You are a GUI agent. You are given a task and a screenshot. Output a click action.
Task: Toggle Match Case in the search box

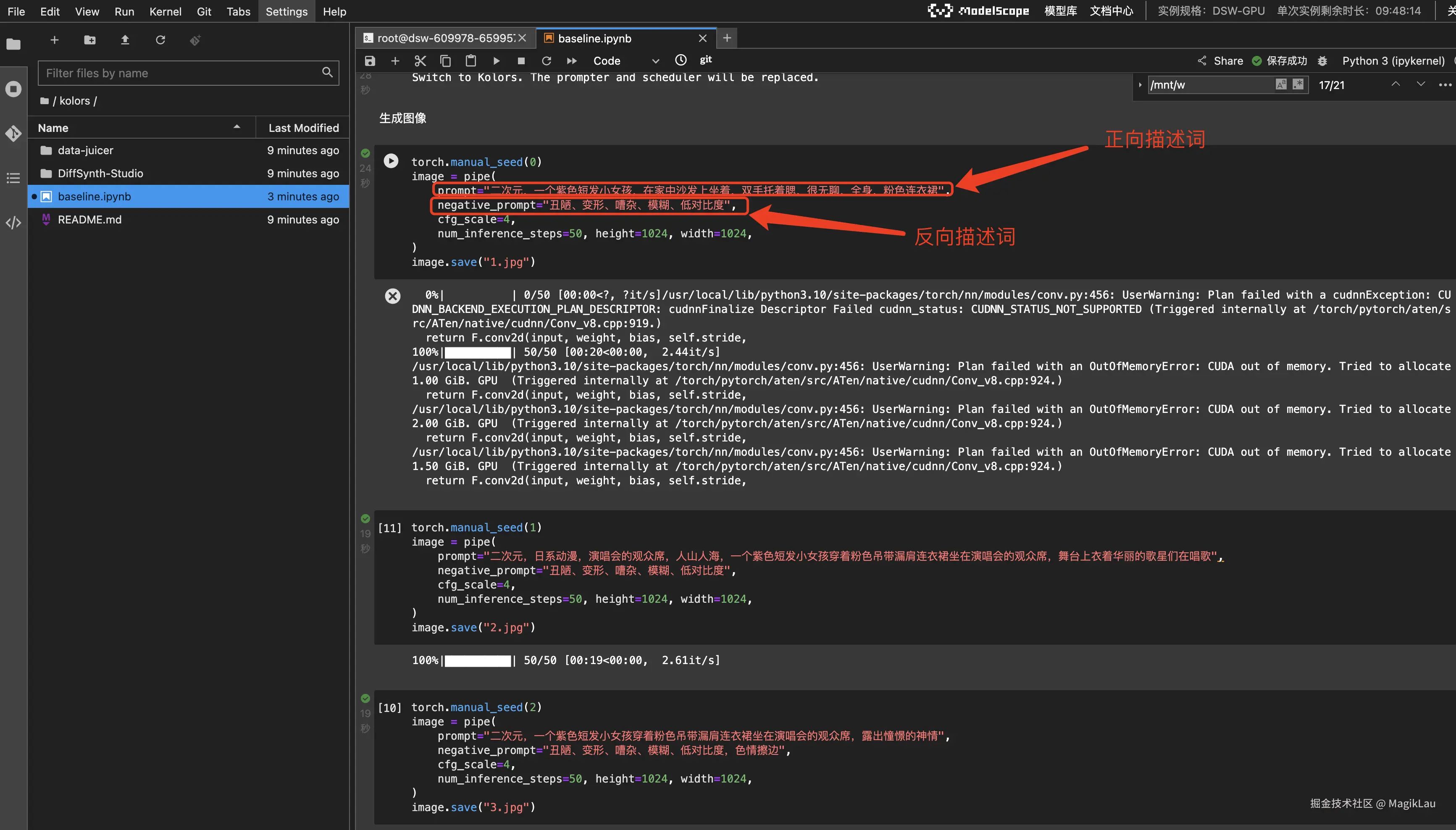[x=1280, y=84]
